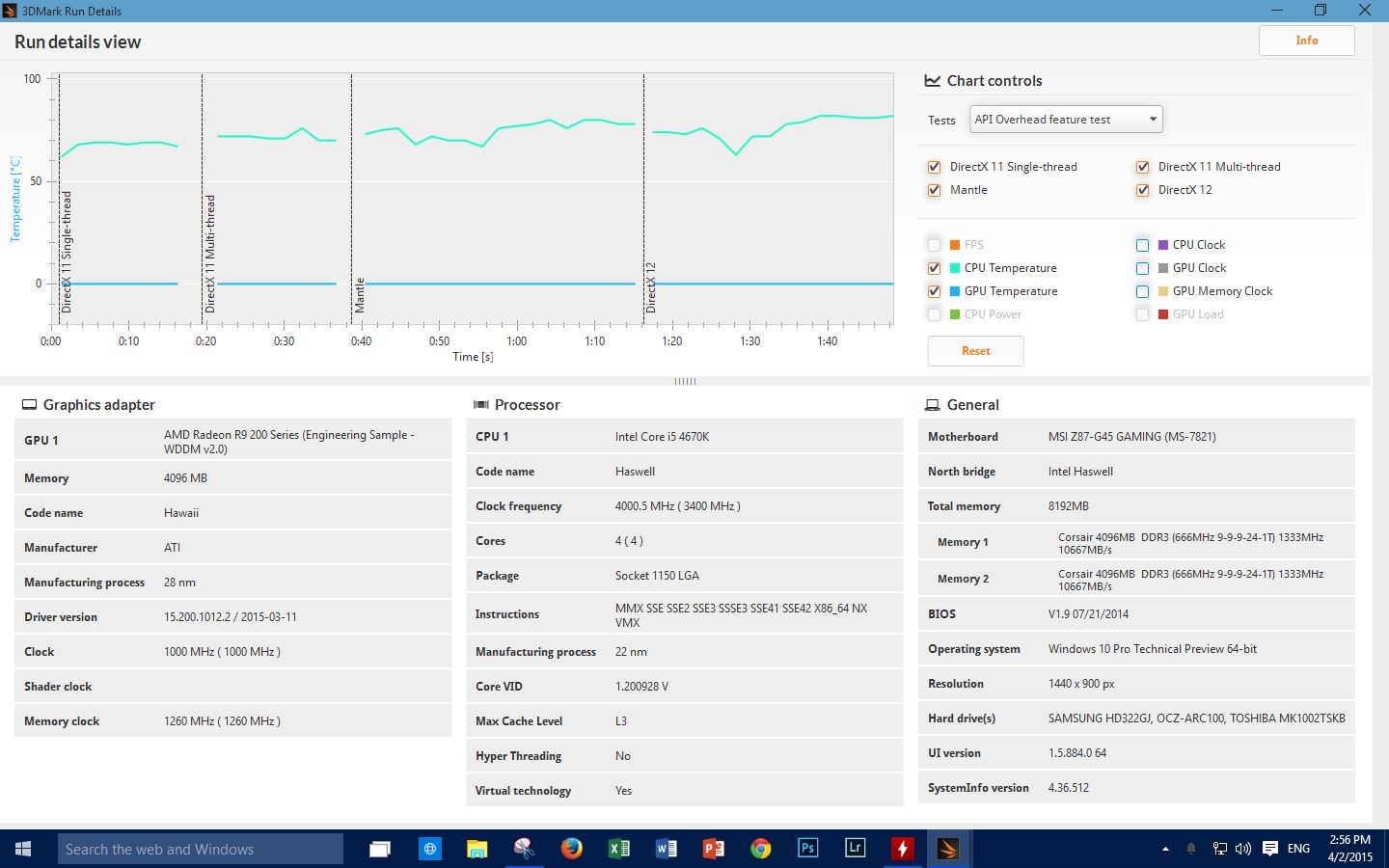Show hidden system tray icons

[1165, 849]
